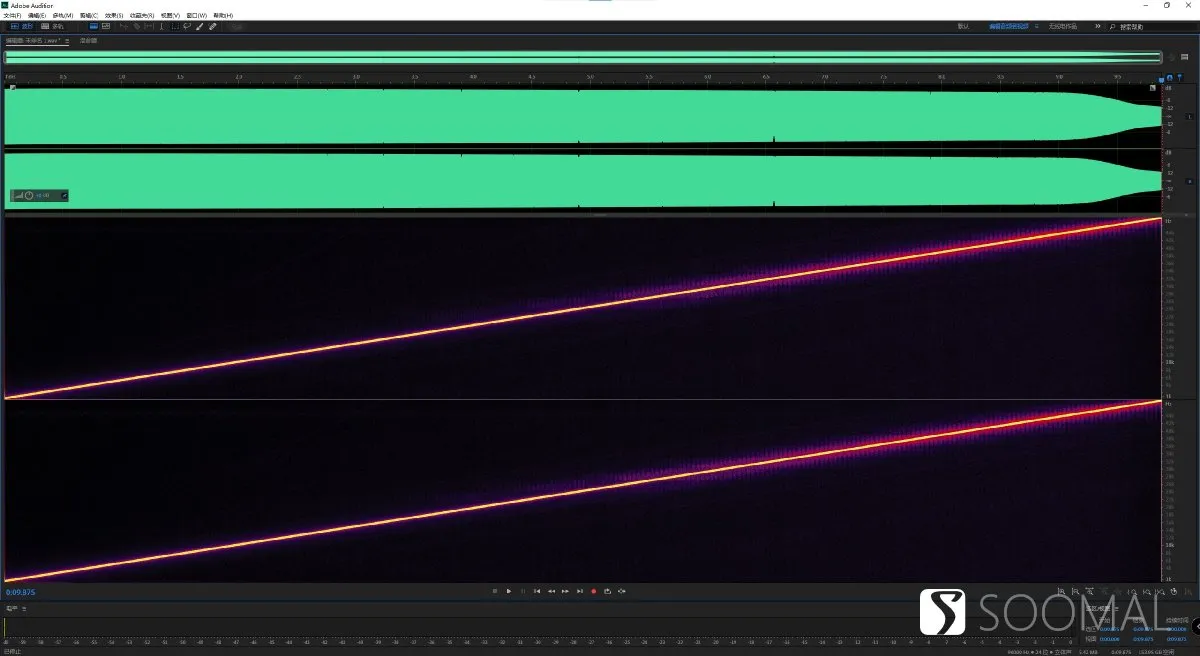Select the 无线电作品 workspace

click(1062, 26)
